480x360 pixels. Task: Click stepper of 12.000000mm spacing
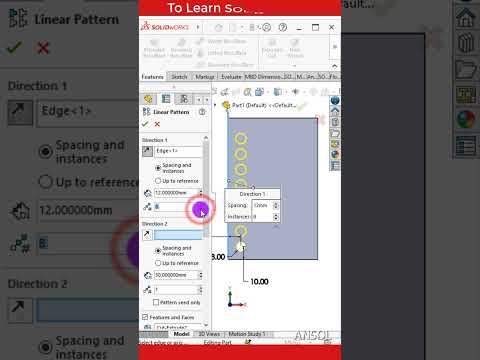[x=201, y=193]
